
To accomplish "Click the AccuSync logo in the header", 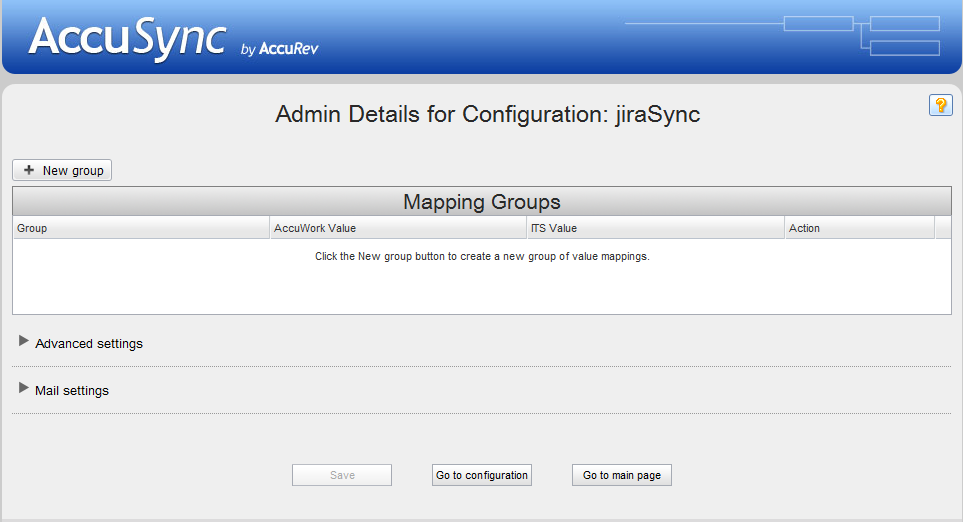I will 127,38.
